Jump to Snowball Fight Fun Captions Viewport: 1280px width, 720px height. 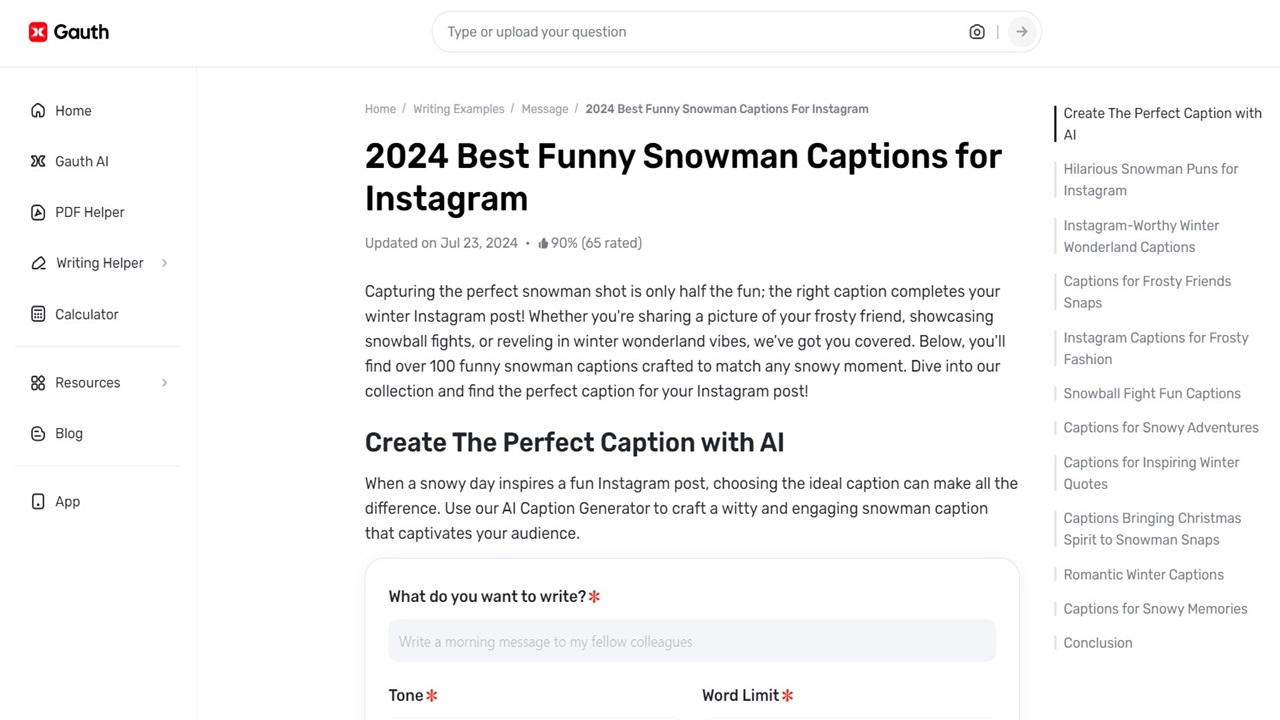coord(1151,393)
